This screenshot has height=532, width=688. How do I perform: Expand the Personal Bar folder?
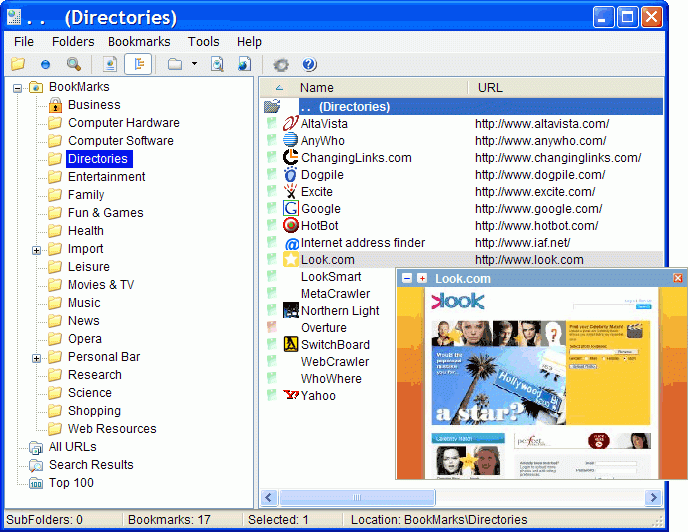point(36,358)
